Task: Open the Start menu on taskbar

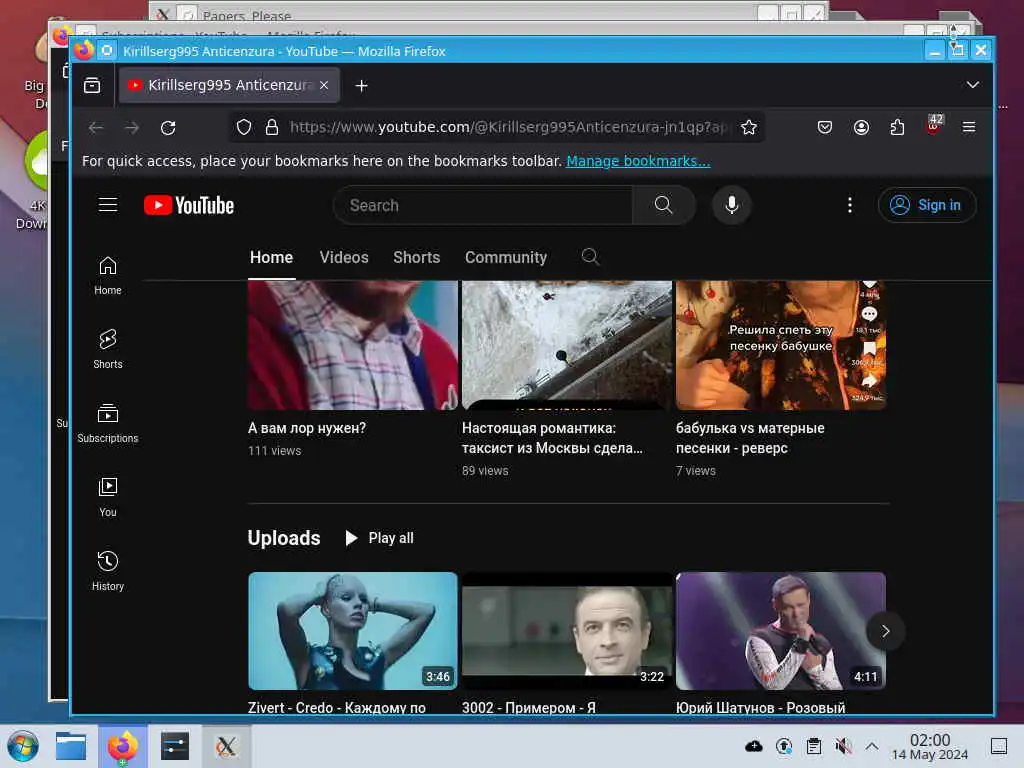Action: (23, 746)
